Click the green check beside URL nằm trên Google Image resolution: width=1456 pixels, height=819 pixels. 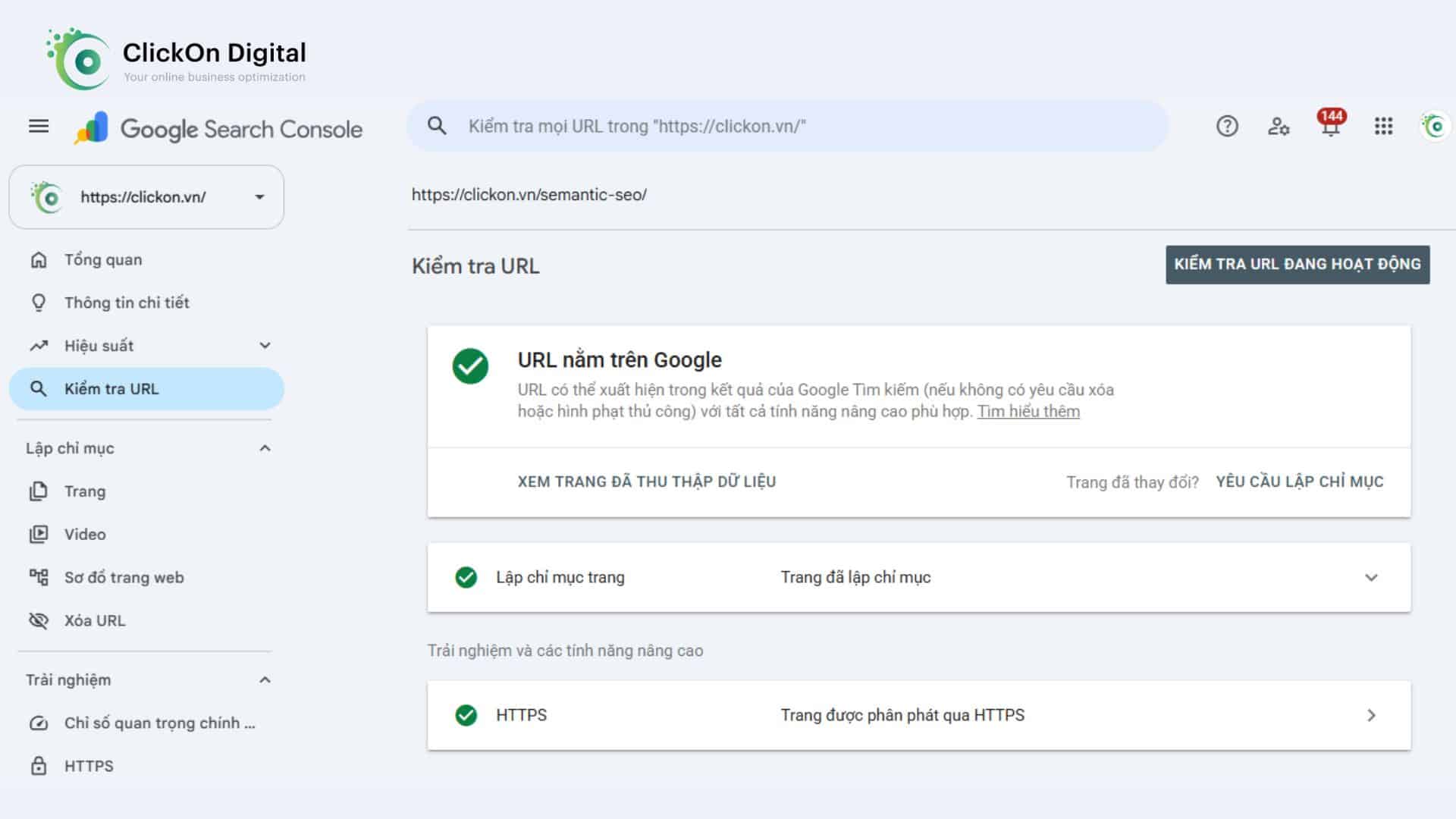[x=470, y=366]
